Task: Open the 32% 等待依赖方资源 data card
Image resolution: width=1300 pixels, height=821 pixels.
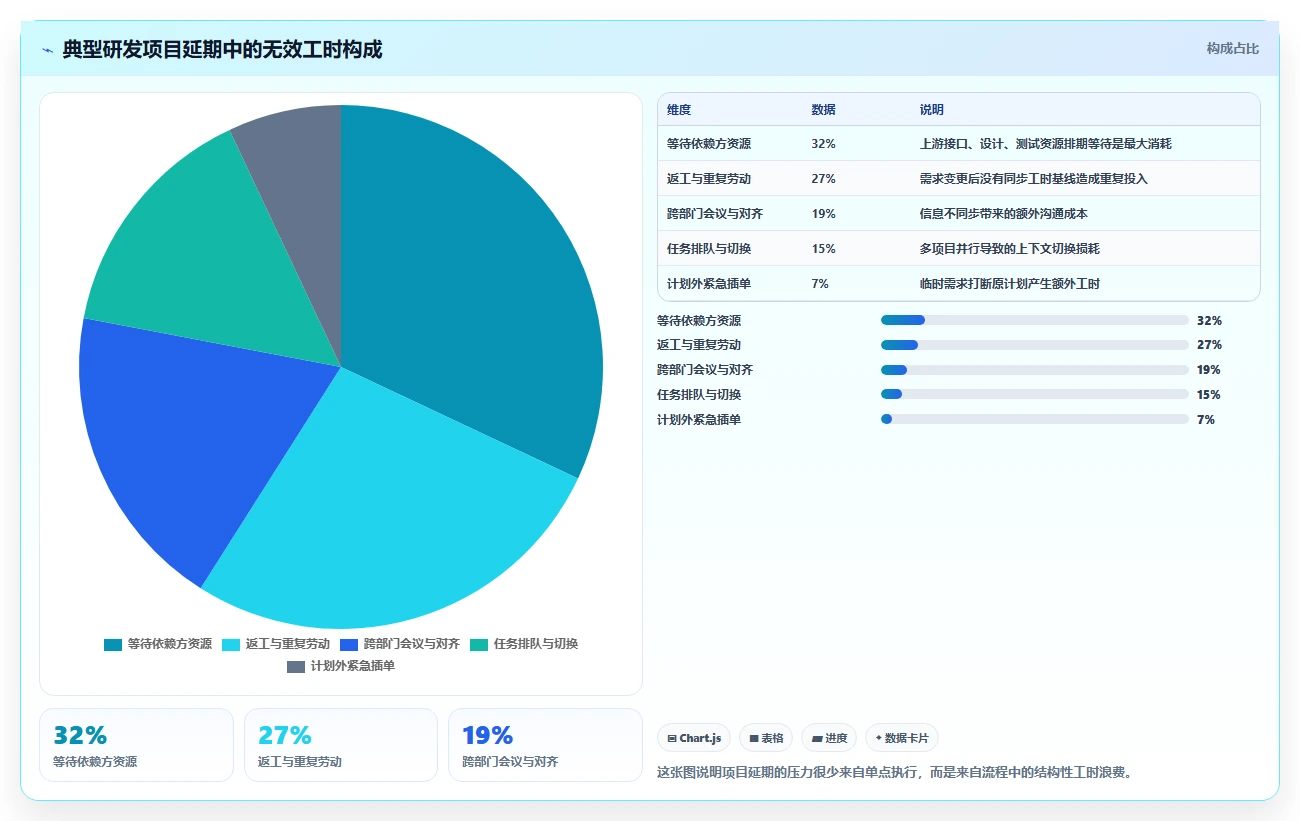Action: [x=136, y=745]
